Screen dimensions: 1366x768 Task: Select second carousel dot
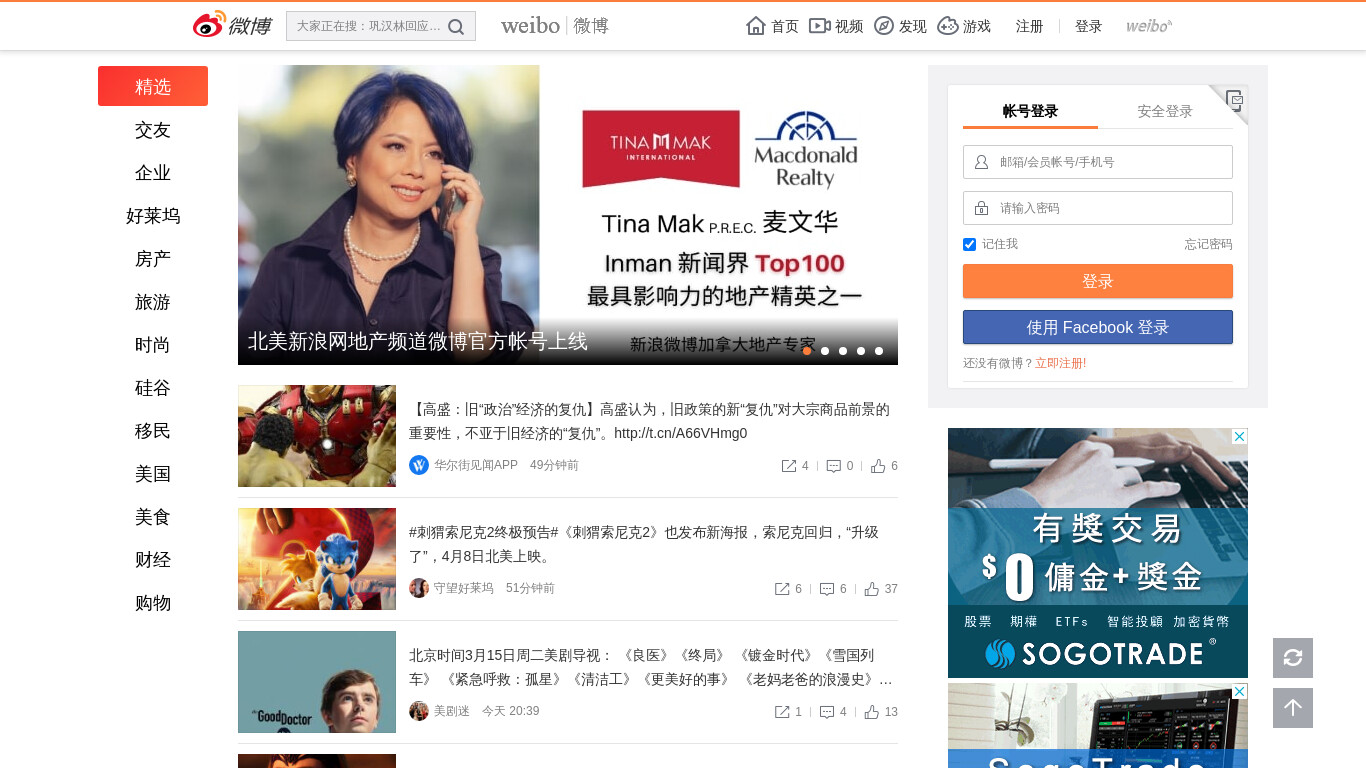pos(825,351)
